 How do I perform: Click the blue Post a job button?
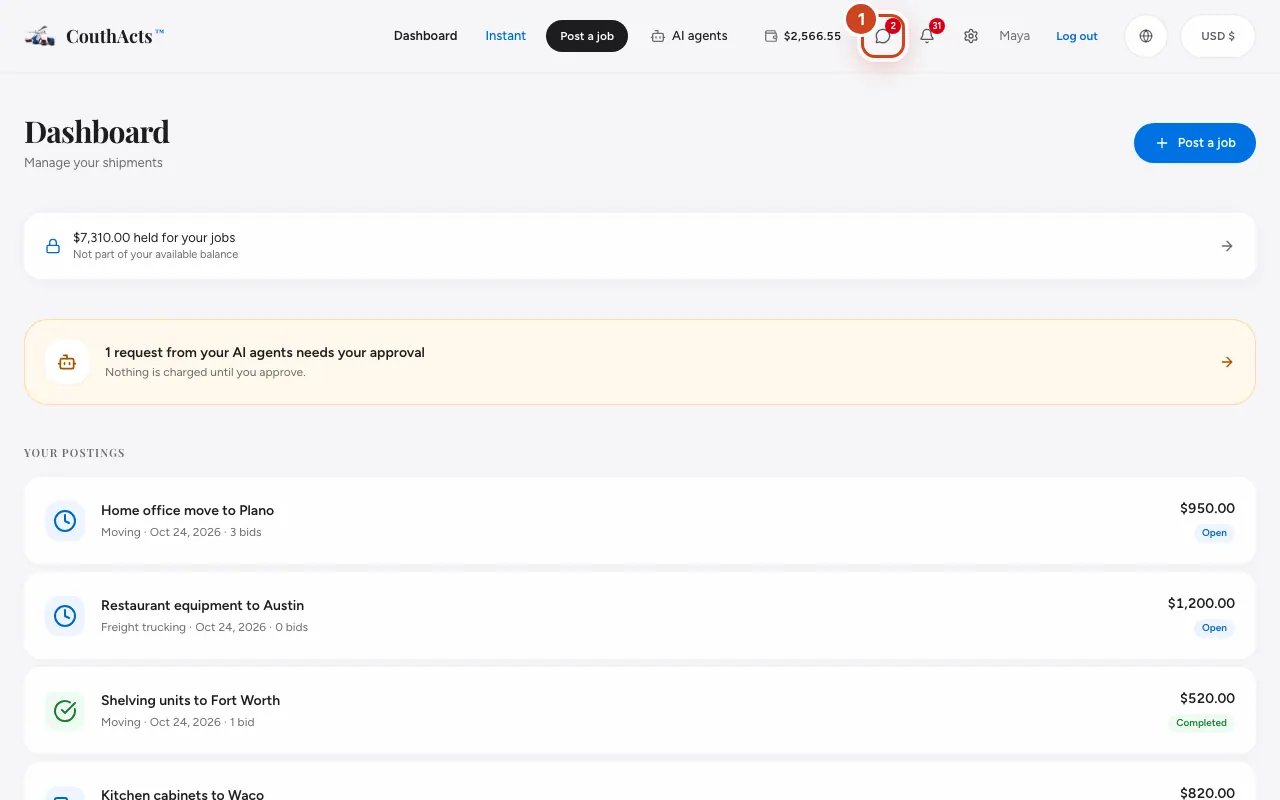coord(1195,143)
